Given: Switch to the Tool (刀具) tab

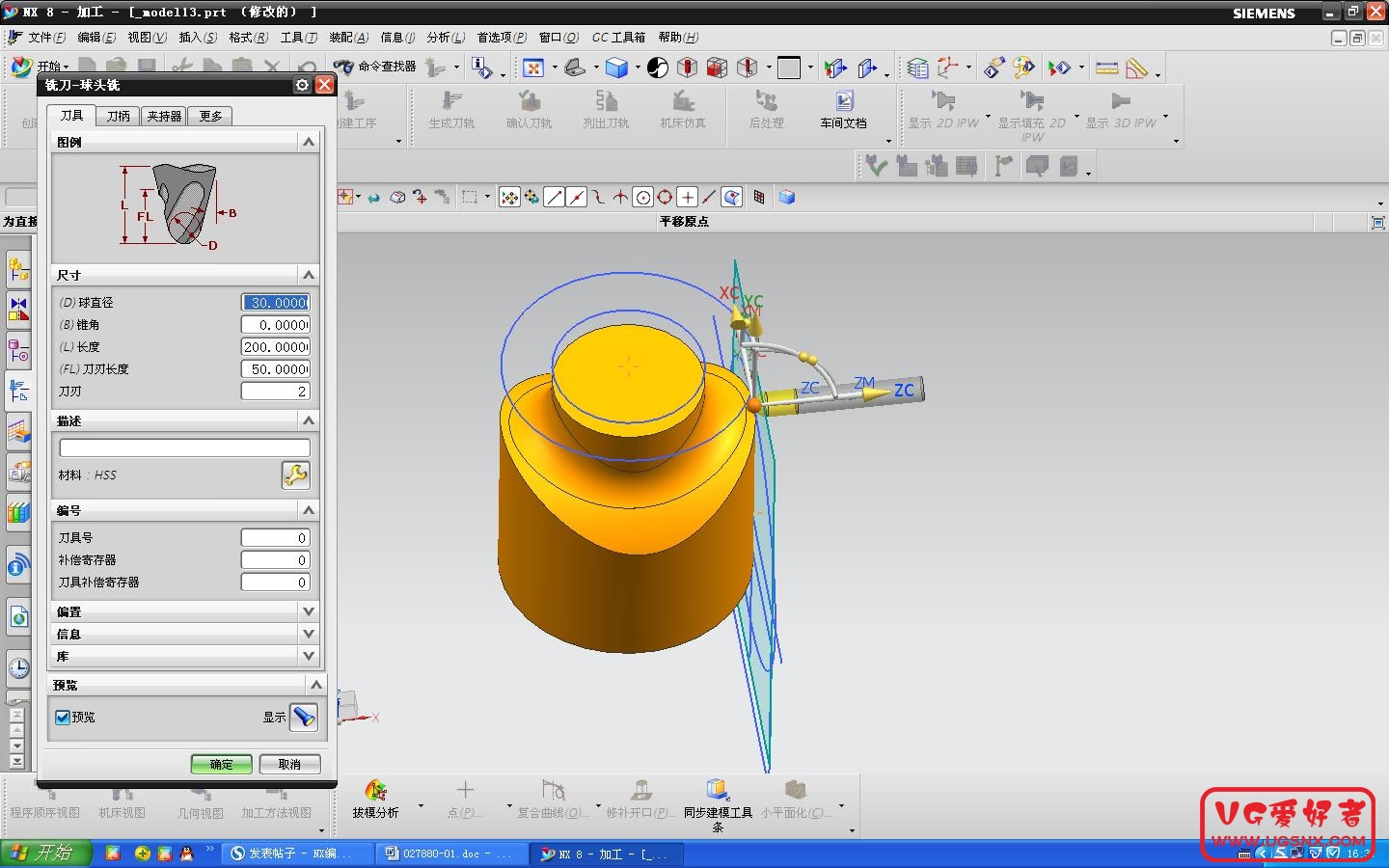Looking at the screenshot, I should [x=72, y=115].
